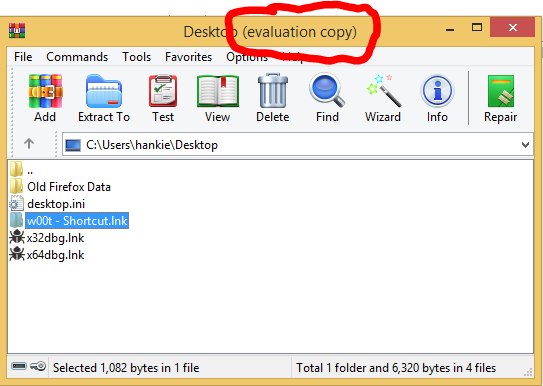Open the Find magnifier tool

click(327, 91)
